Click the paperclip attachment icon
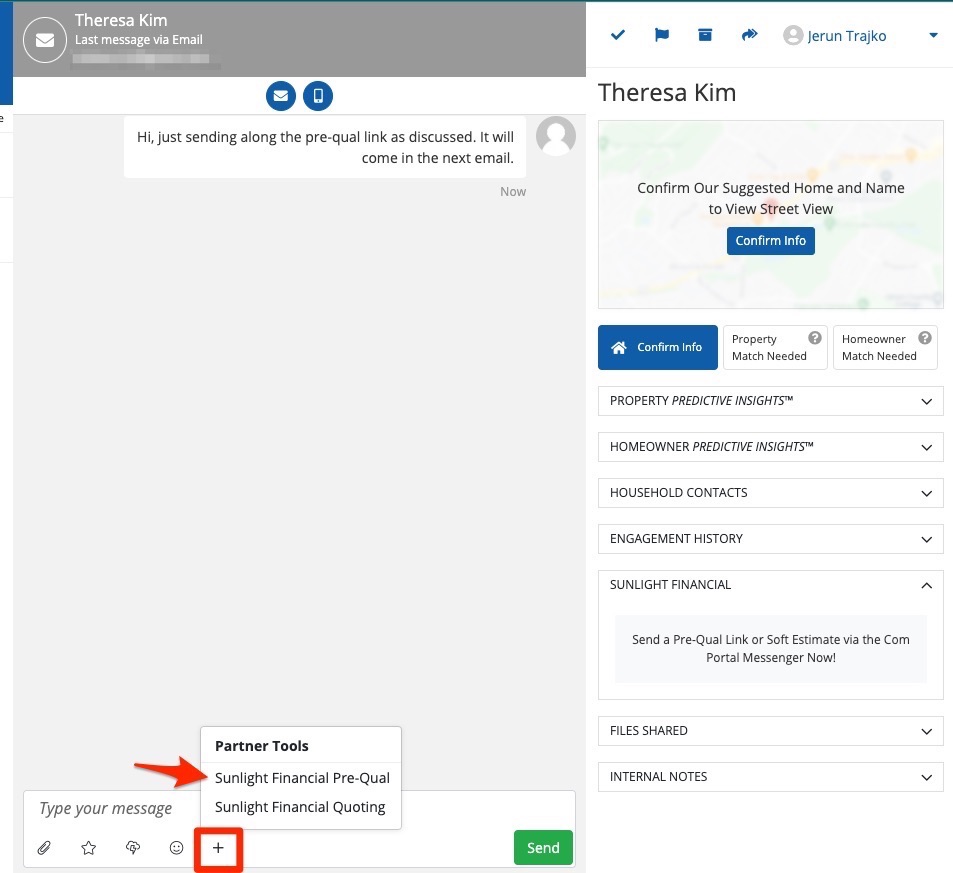Screen dimensions: 953x873 (44, 848)
